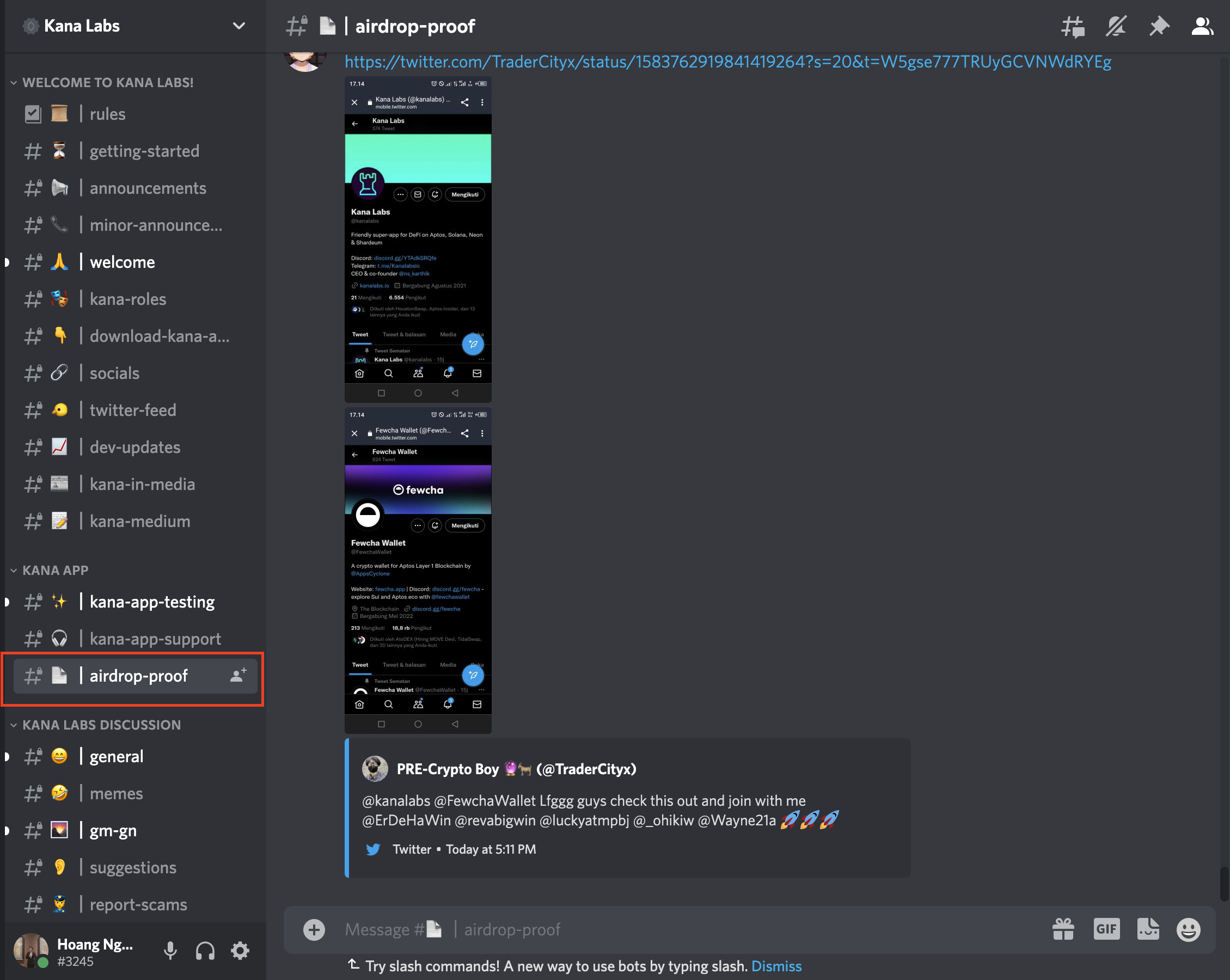Open the twitter-feed channel

(x=135, y=410)
